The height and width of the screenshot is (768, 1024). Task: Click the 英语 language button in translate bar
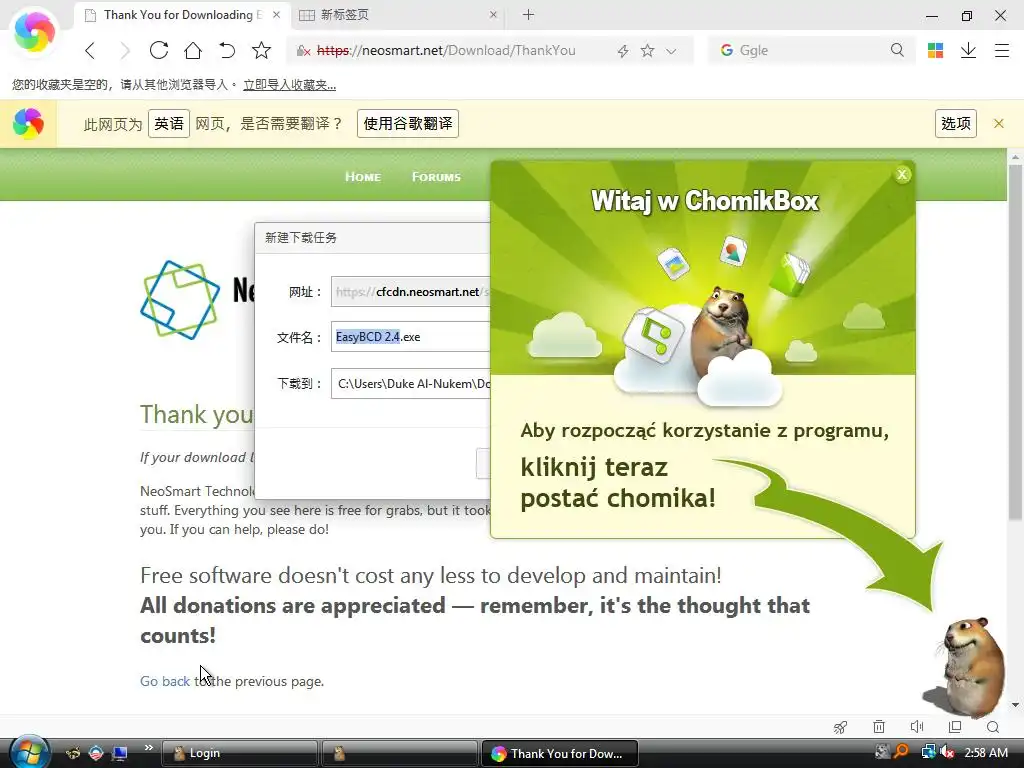tap(169, 123)
